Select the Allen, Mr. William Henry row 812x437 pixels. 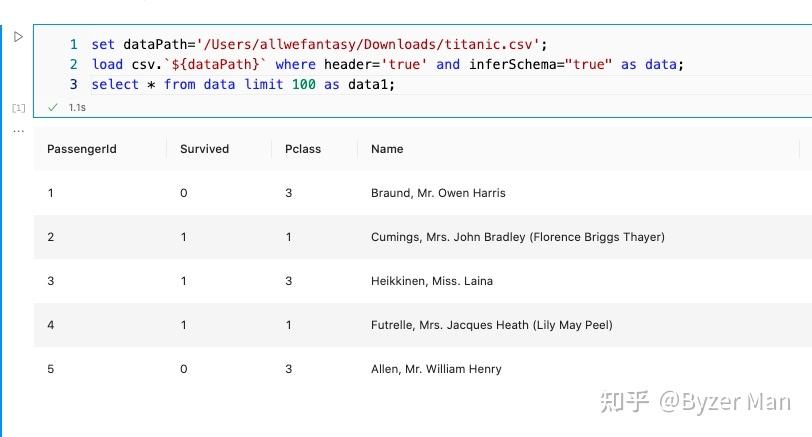click(x=436, y=369)
